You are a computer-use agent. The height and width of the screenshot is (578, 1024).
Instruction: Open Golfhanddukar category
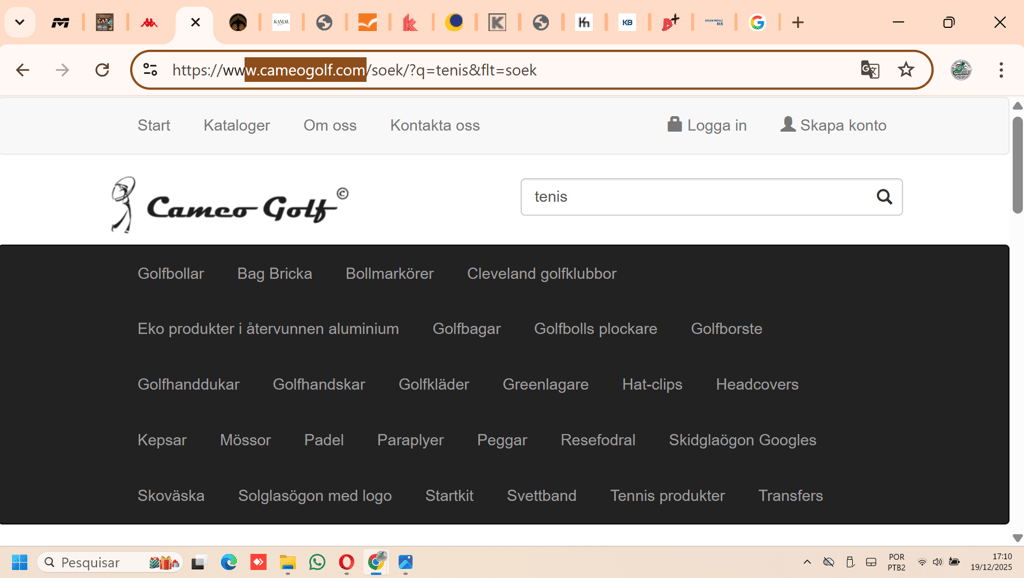coord(188,384)
